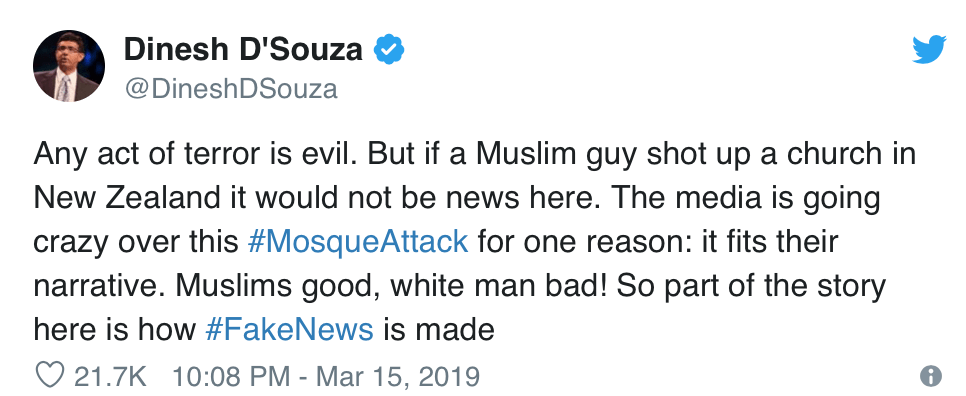Follow the #FakeNews hashtag link
This screenshot has height=396, width=966.
[289, 329]
